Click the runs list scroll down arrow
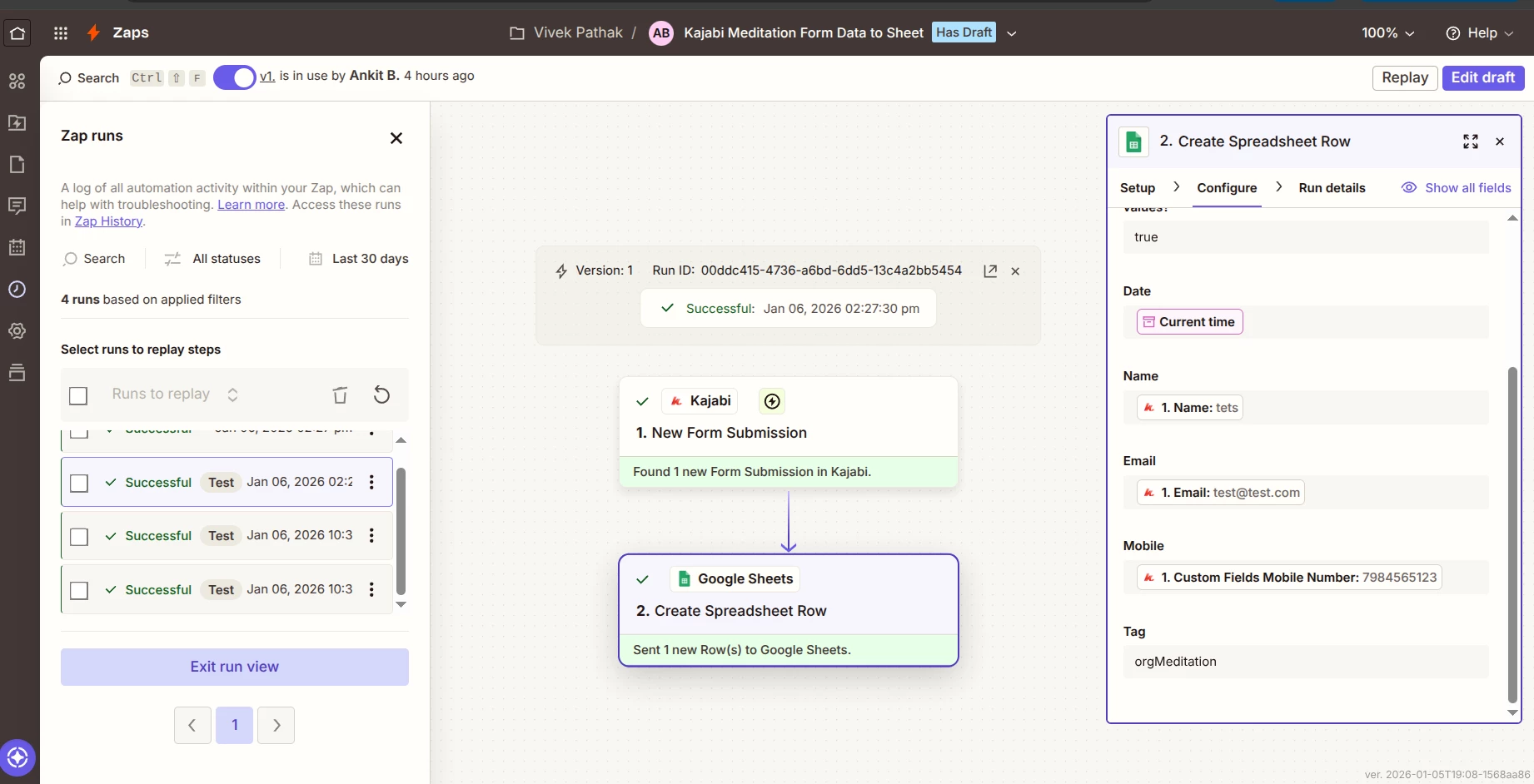Screen dimensions: 1534x784 (x=401, y=605)
